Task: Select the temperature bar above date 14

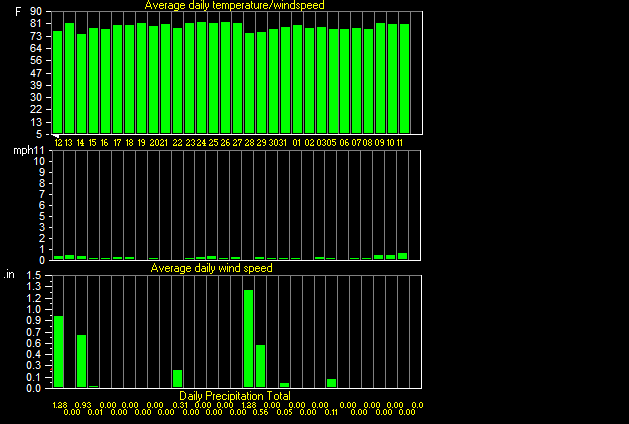Action: [81, 83]
